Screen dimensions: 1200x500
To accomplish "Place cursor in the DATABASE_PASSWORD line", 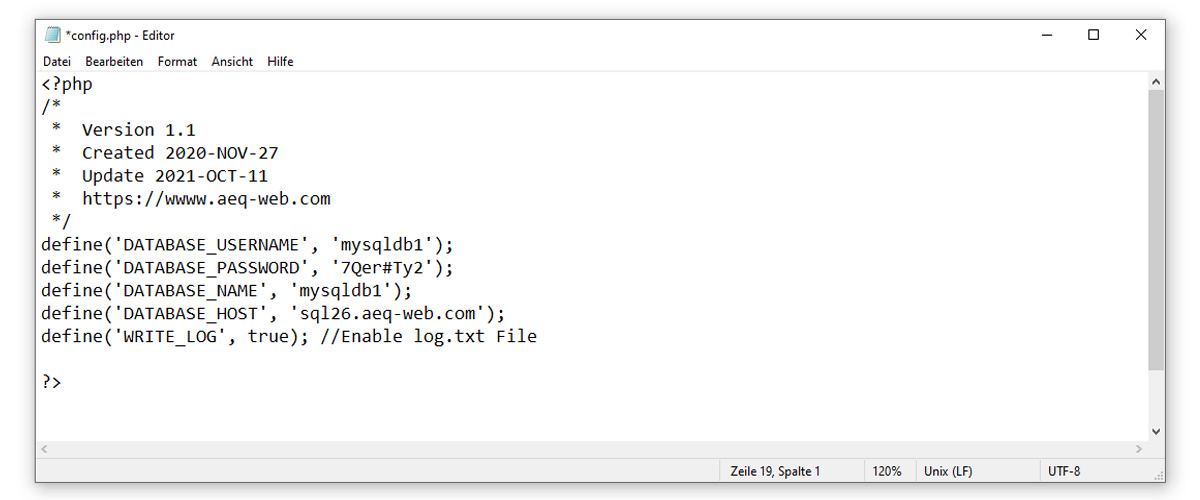I will [x=247, y=268].
